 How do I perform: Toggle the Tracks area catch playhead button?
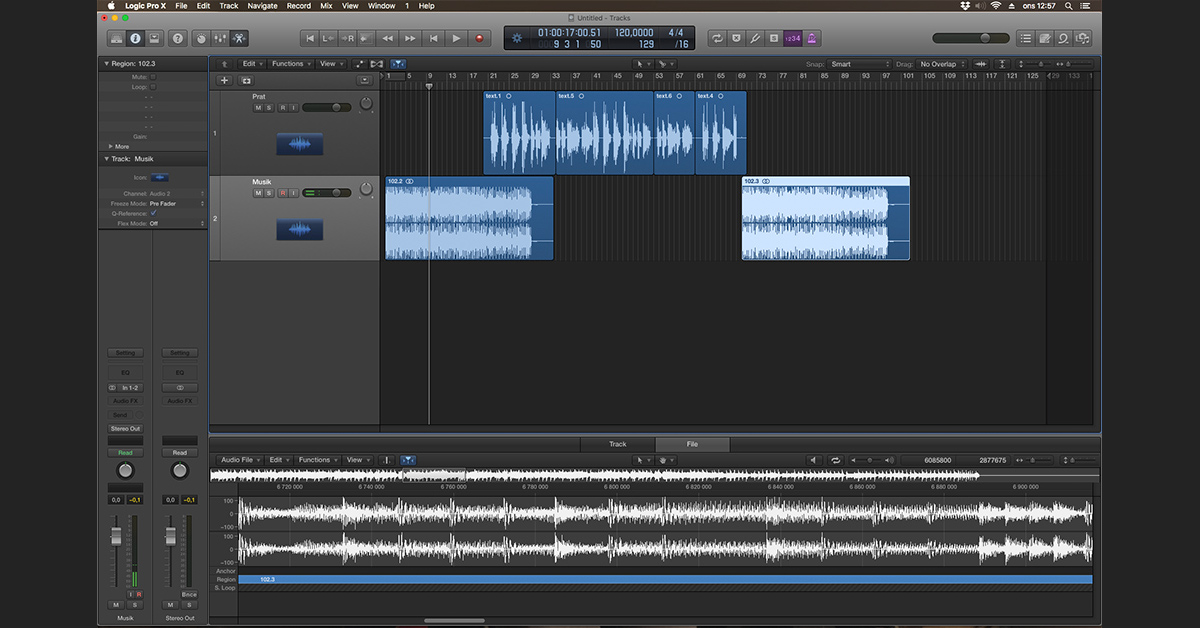pos(398,64)
